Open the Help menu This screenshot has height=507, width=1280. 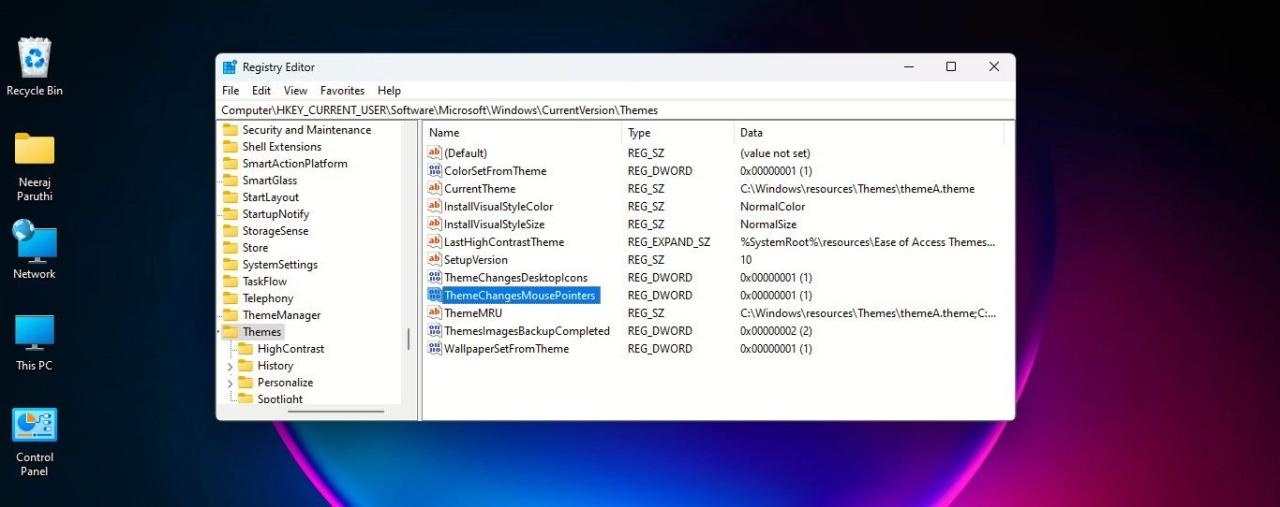click(389, 90)
